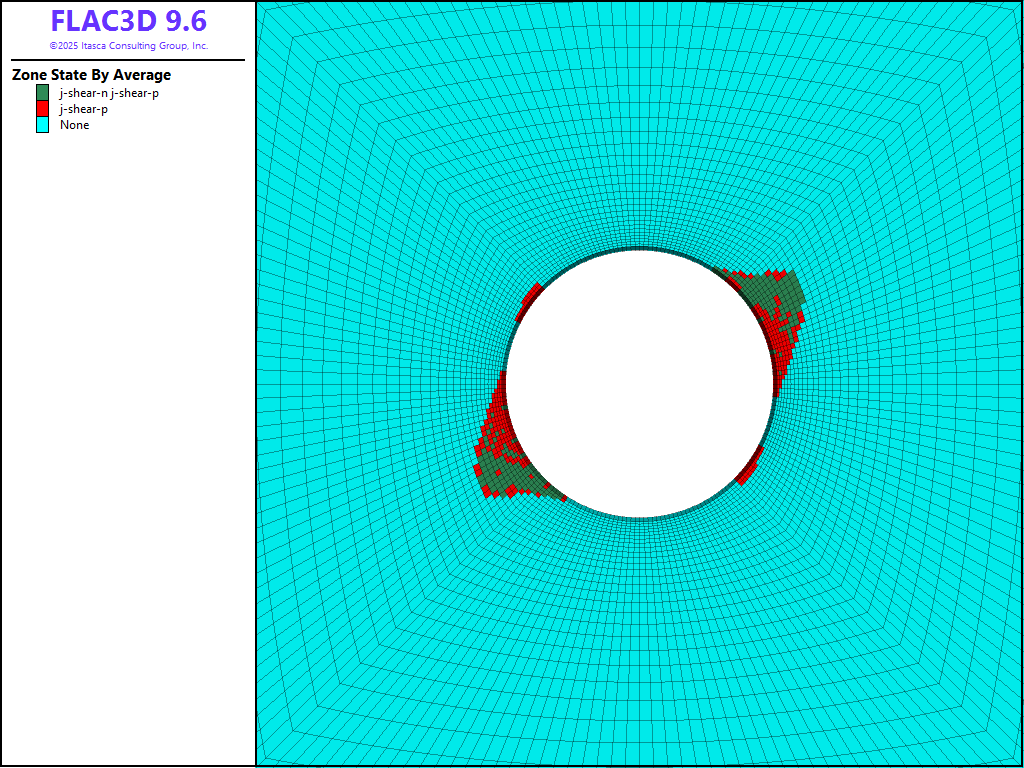Select the j-shear-n j-shear-p legend label
1024x768 pixels.
(109, 93)
